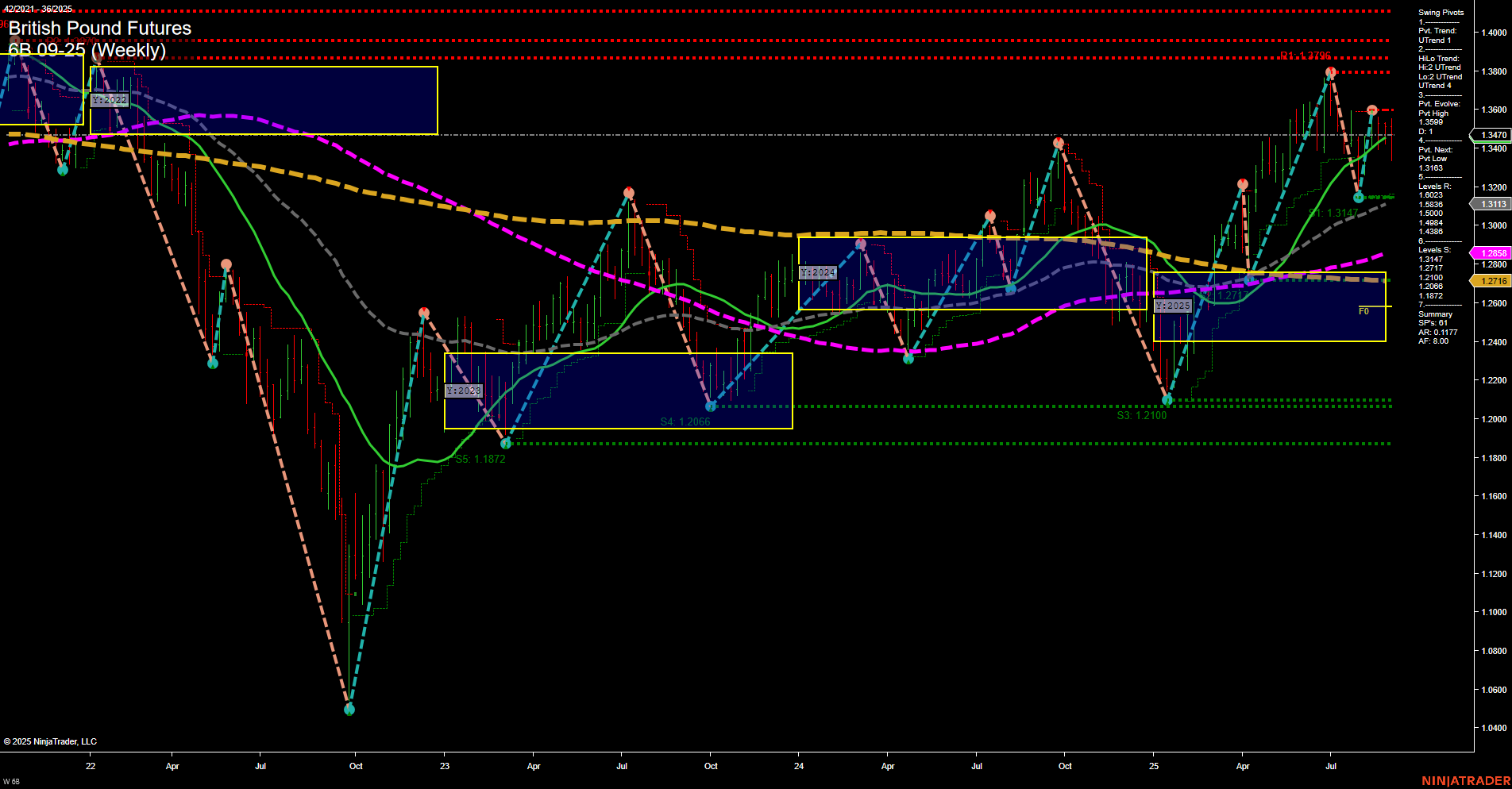The height and width of the screenshot is (789, 1512).
Task: Click the F0 label inside the 2025 zone
Action: click(1363, 311)
